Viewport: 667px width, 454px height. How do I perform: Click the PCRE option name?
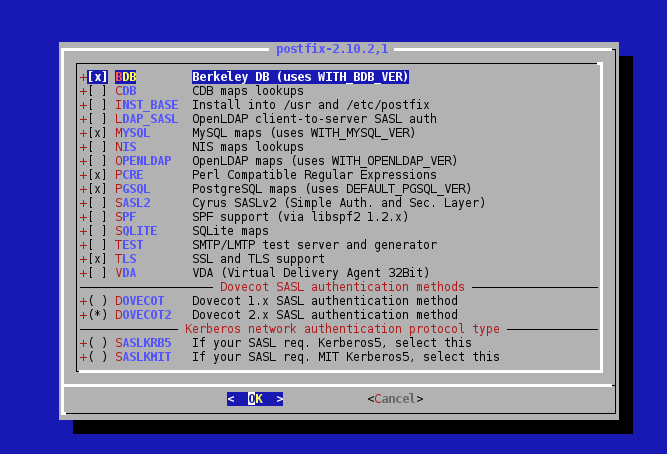pos(129,175)
